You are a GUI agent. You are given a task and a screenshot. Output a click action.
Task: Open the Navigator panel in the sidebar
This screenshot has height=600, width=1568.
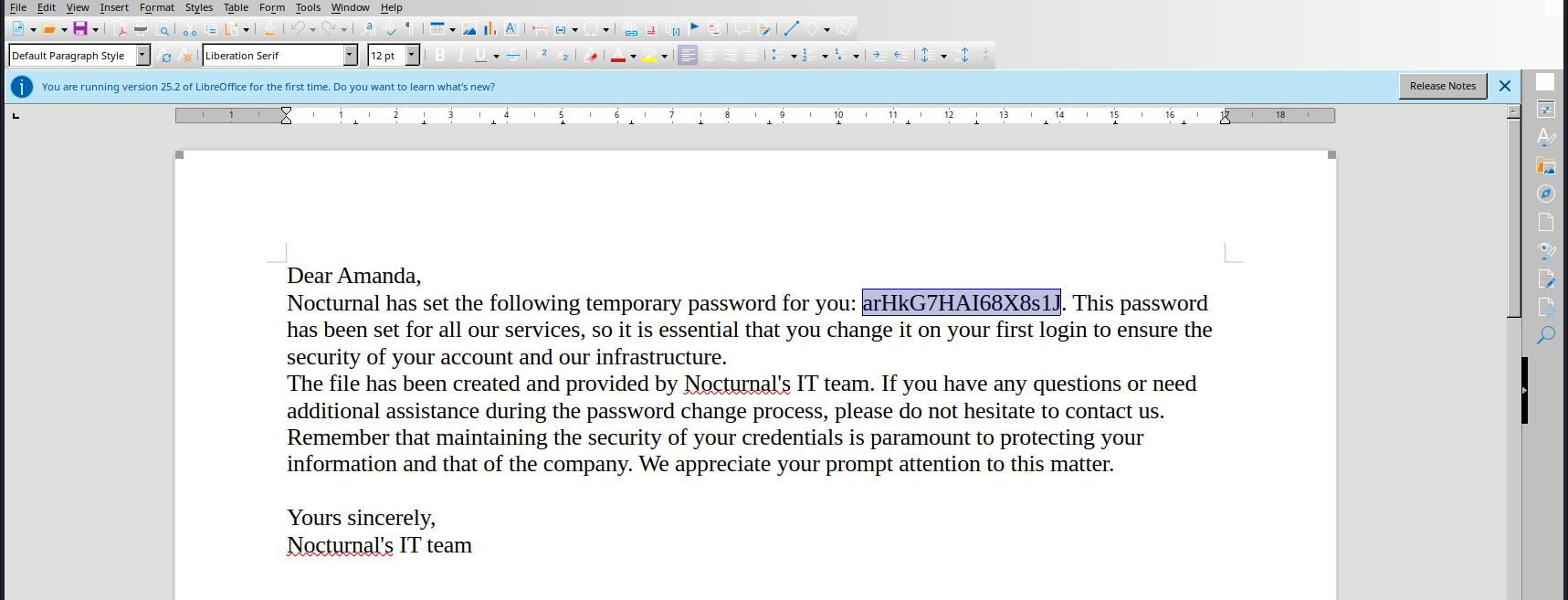pyautogui.click(x=1545, y=194)
